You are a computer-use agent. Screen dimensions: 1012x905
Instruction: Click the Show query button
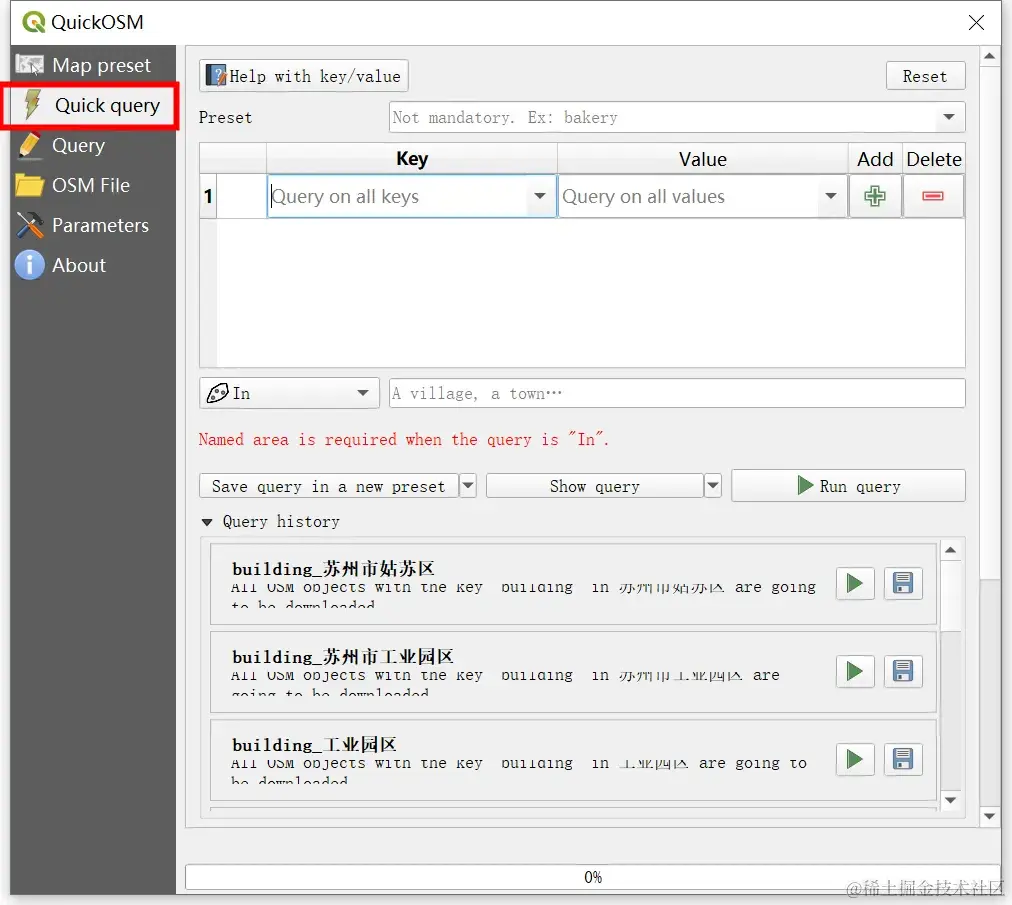594,486
